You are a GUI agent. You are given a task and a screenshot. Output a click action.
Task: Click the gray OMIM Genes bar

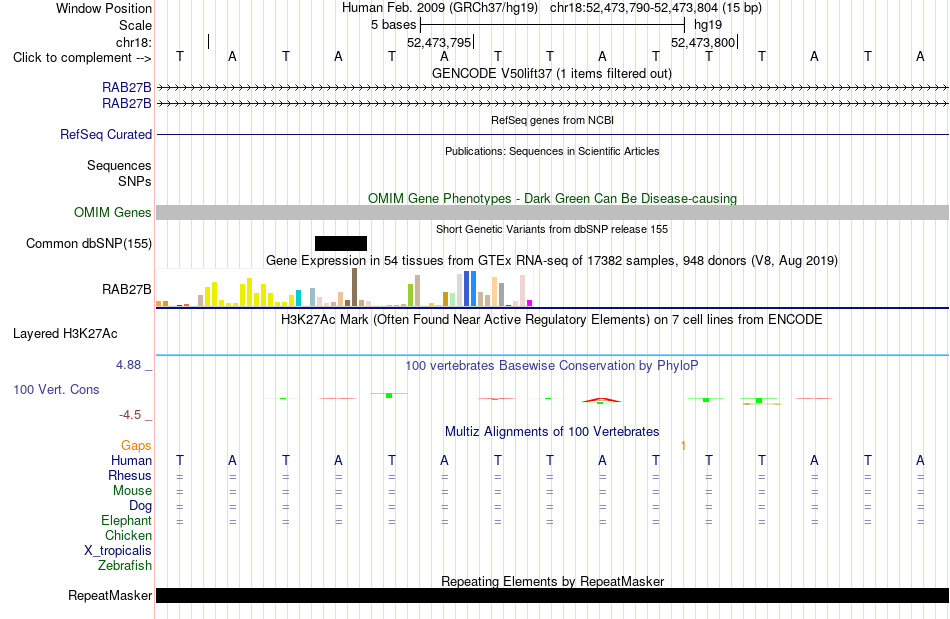tap(552, 212)
